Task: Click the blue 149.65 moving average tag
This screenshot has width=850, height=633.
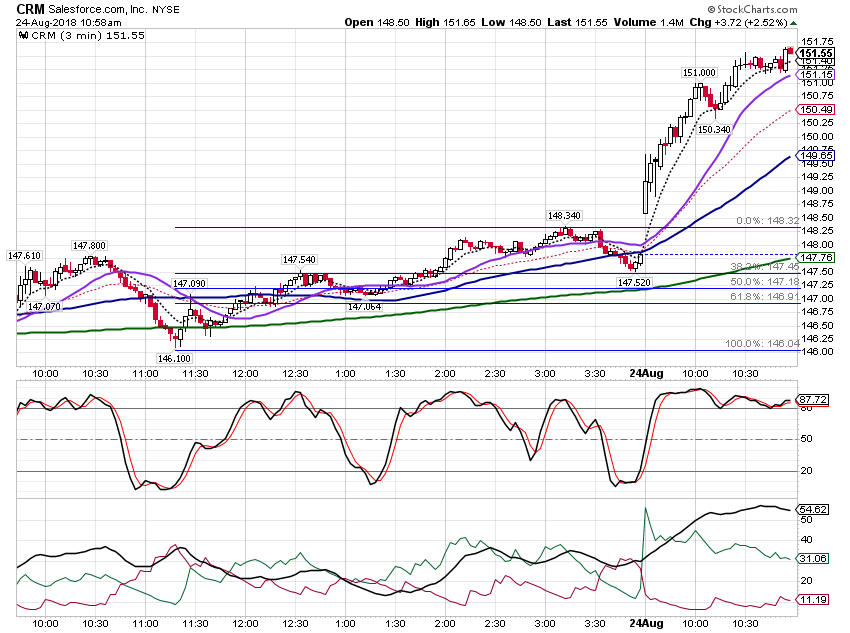Action: 816,156
